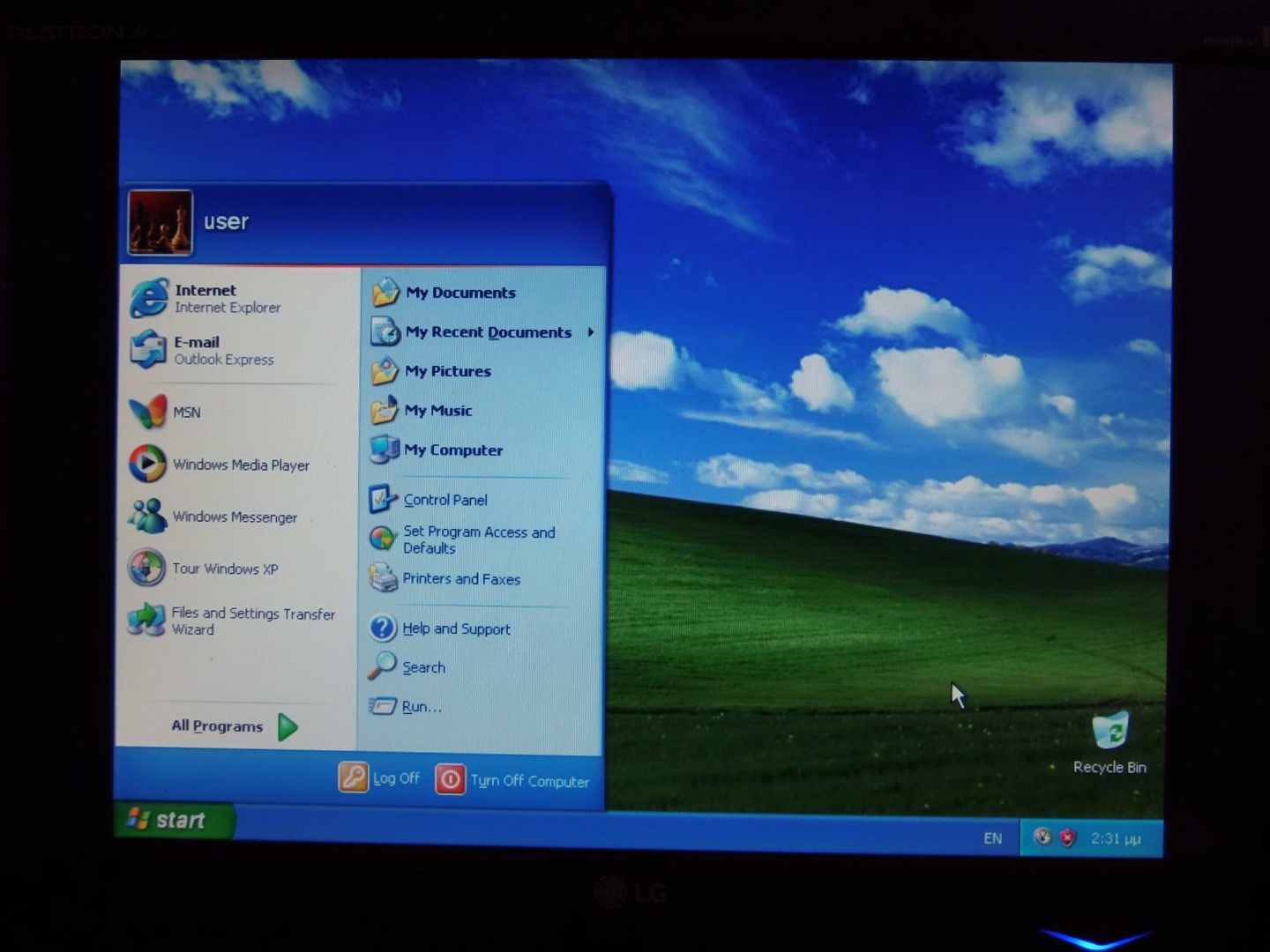
Task: Click My Computer text label
Action: pos(453,450)
